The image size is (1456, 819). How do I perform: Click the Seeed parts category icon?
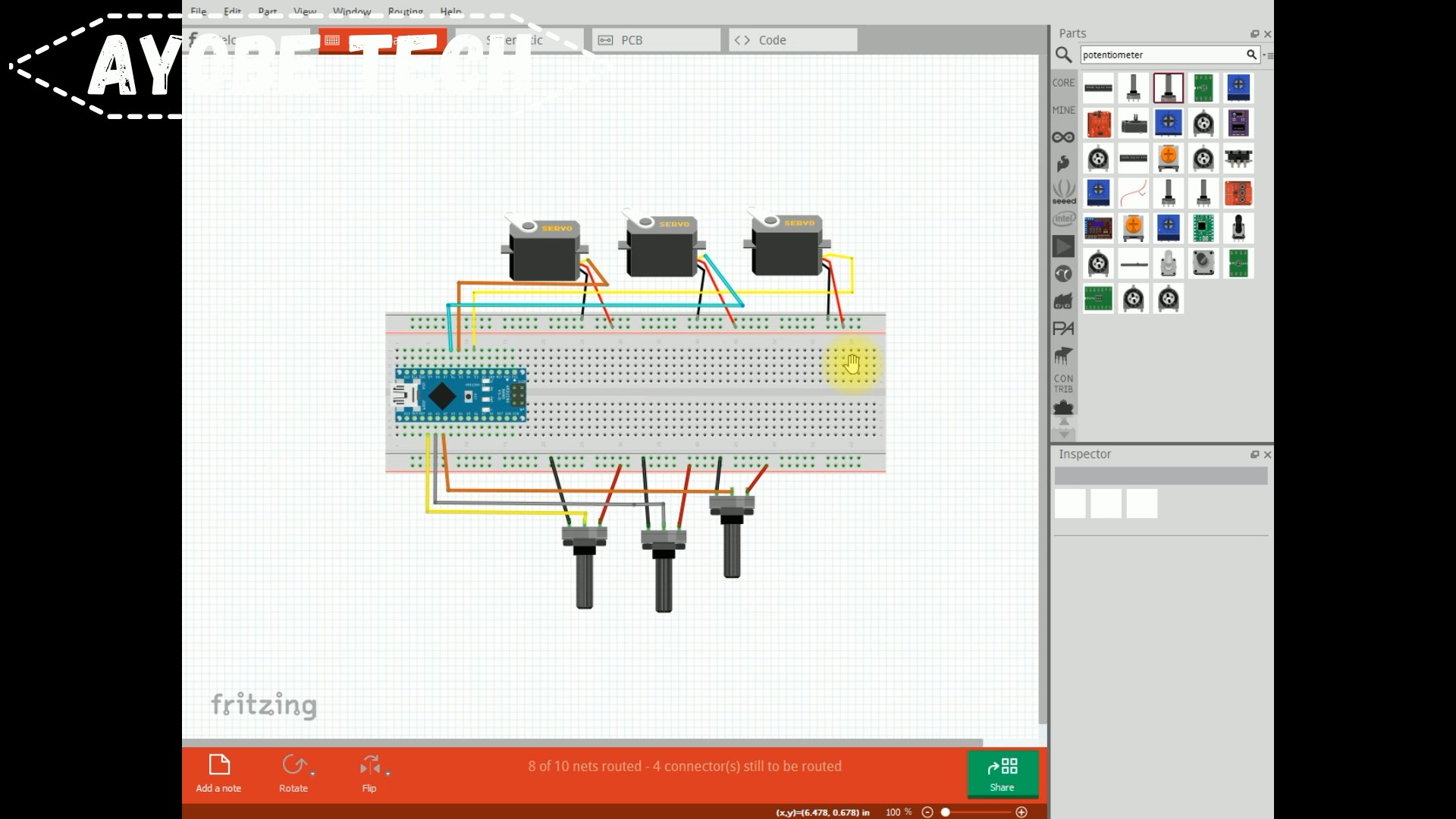click(1063, 203)
